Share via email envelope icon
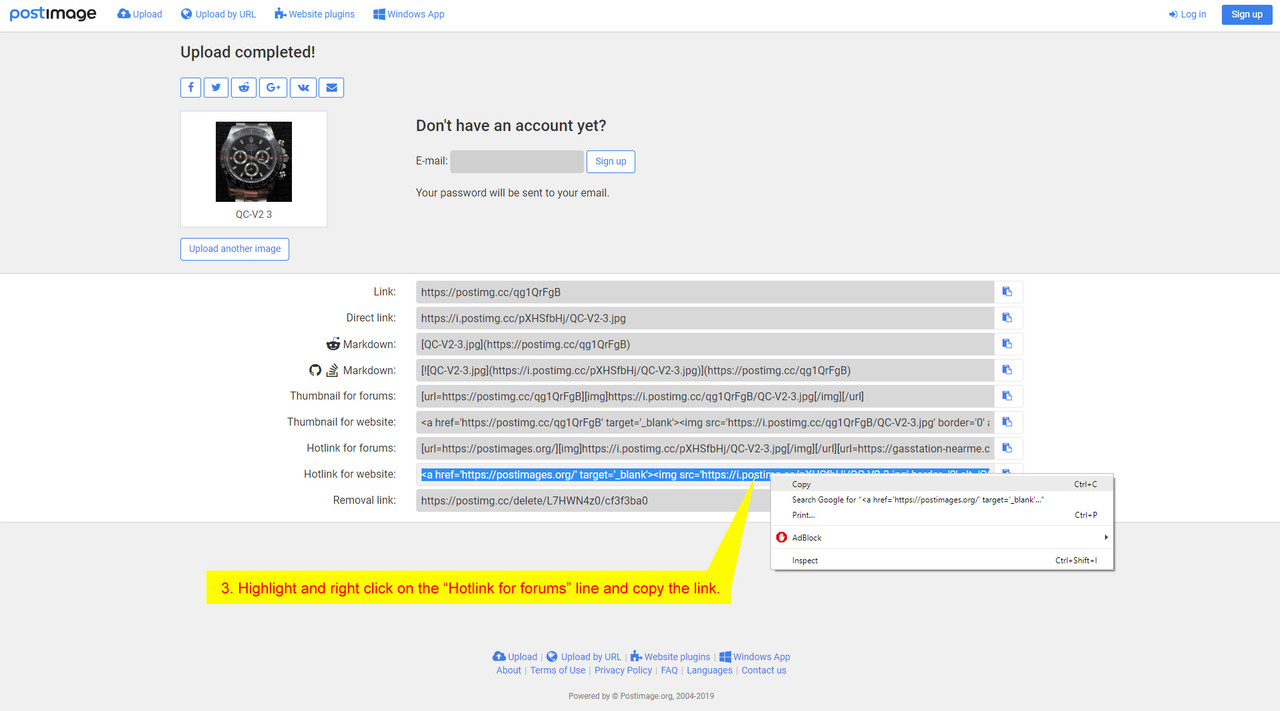1280x711 pixels. [x=332, y=87]
